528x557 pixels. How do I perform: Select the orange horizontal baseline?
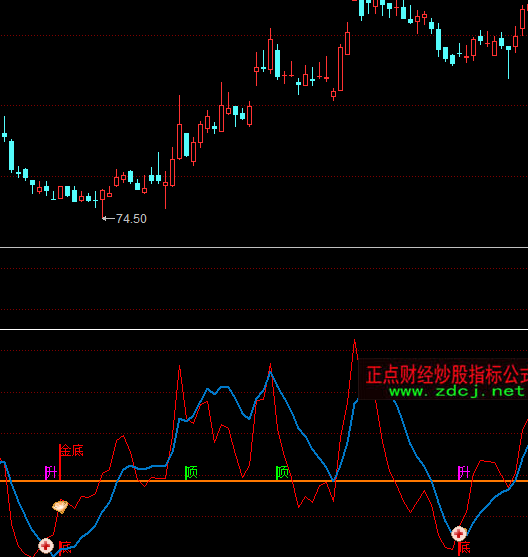(x=264, y=481)
